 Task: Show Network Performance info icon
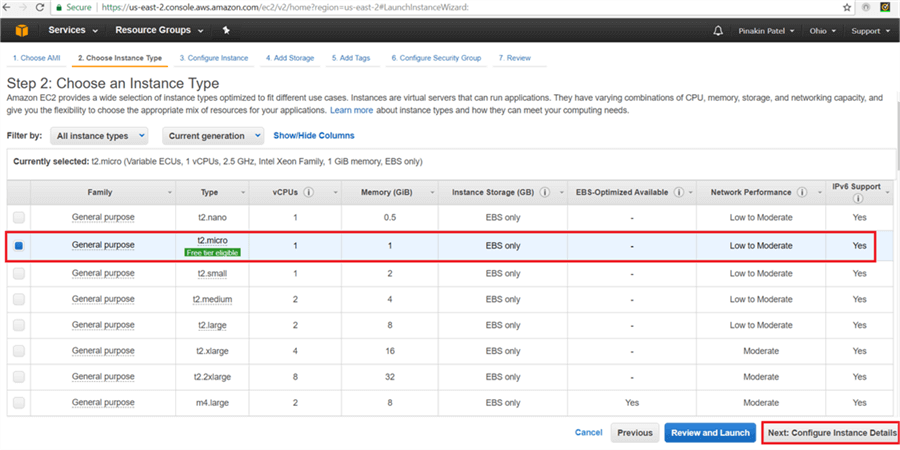click(802, 192)
